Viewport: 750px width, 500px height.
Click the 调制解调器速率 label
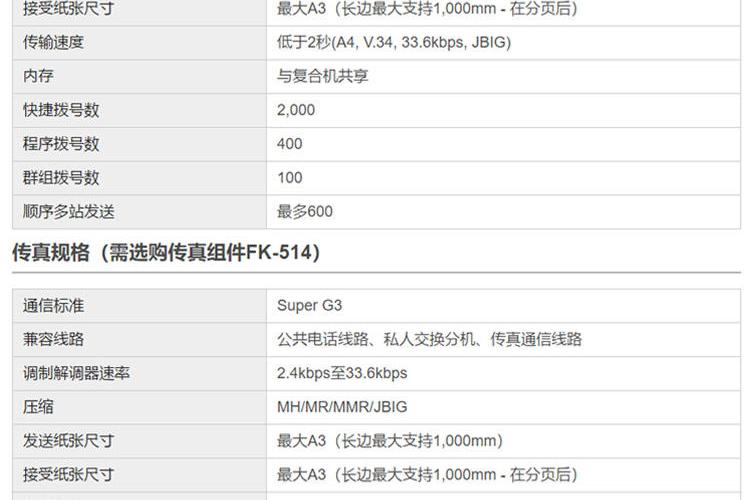click(x=76, y=373)
